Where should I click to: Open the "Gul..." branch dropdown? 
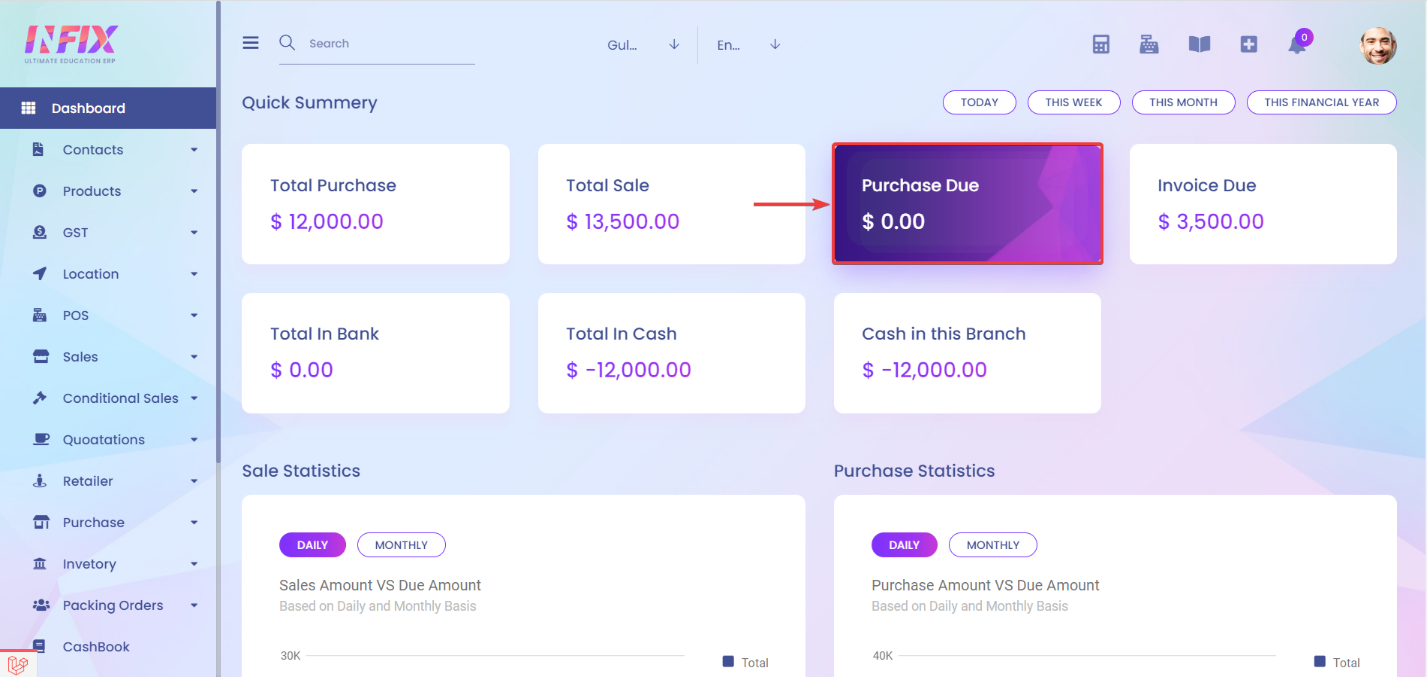tap(643, 45)
